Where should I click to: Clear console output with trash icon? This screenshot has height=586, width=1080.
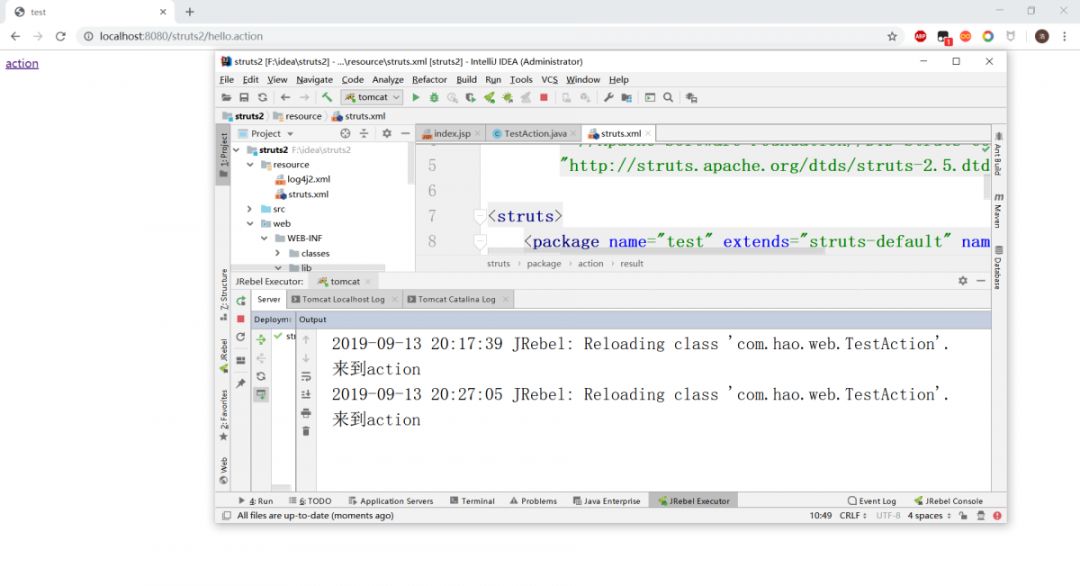coord(306,431)
